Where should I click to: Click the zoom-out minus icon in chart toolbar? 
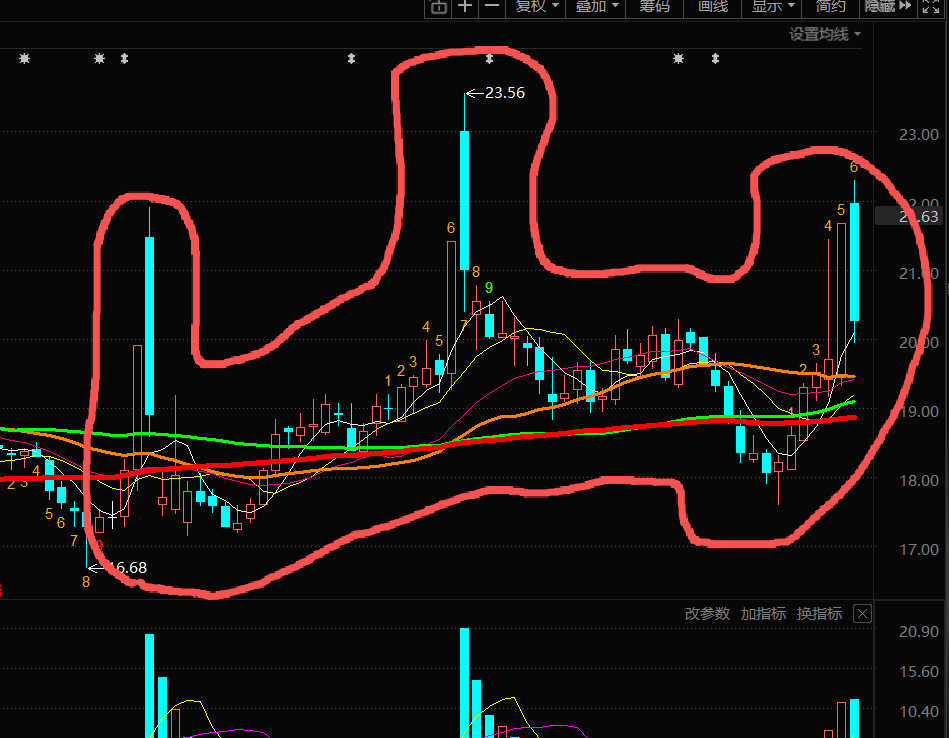point(492,6)
